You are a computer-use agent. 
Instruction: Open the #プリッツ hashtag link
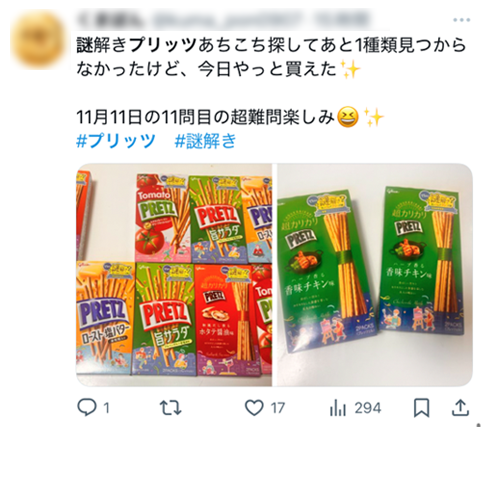pyautogui.click(x=116, y=141)
